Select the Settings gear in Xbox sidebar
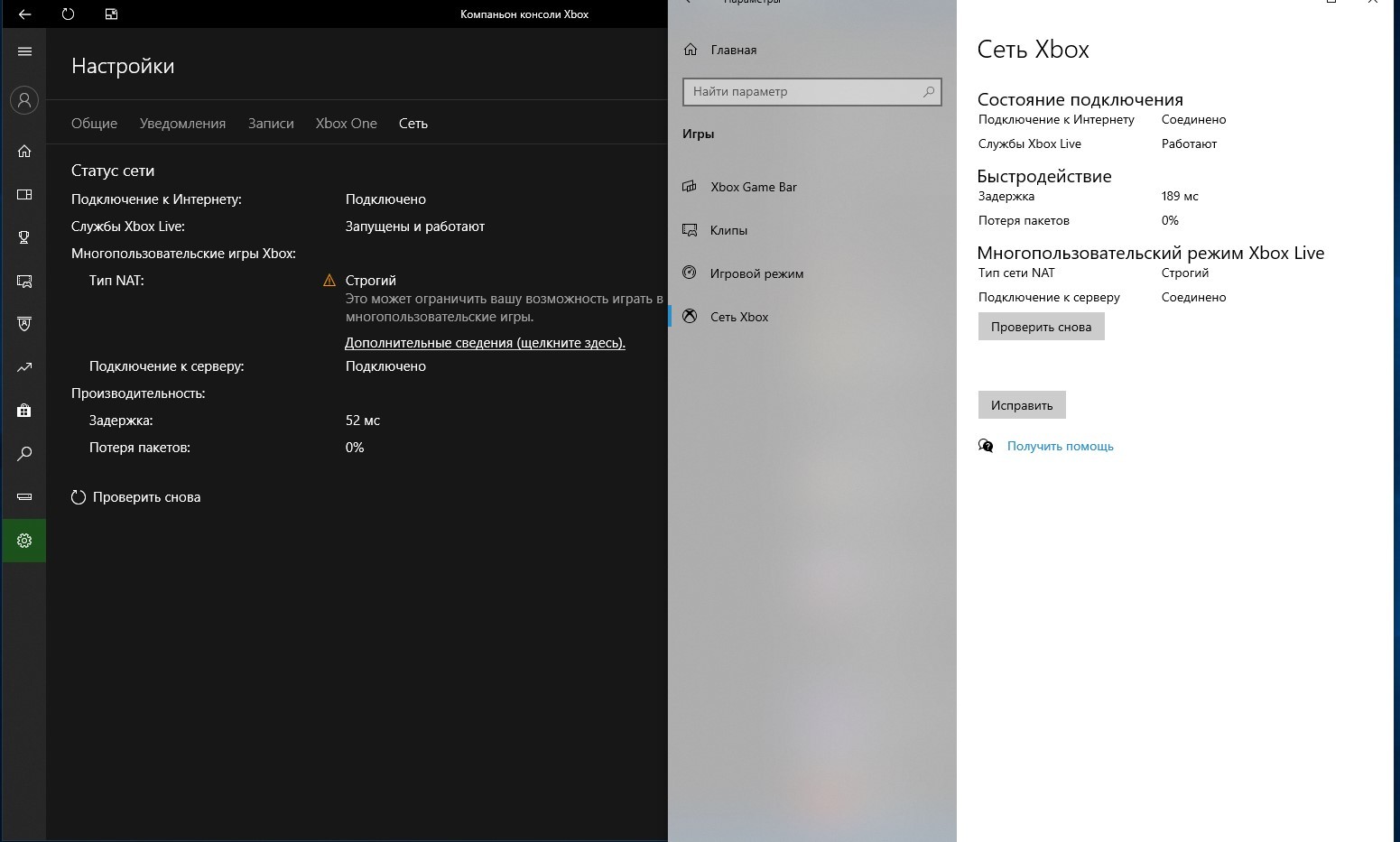 pyautogui.click(x=24, y=541)
